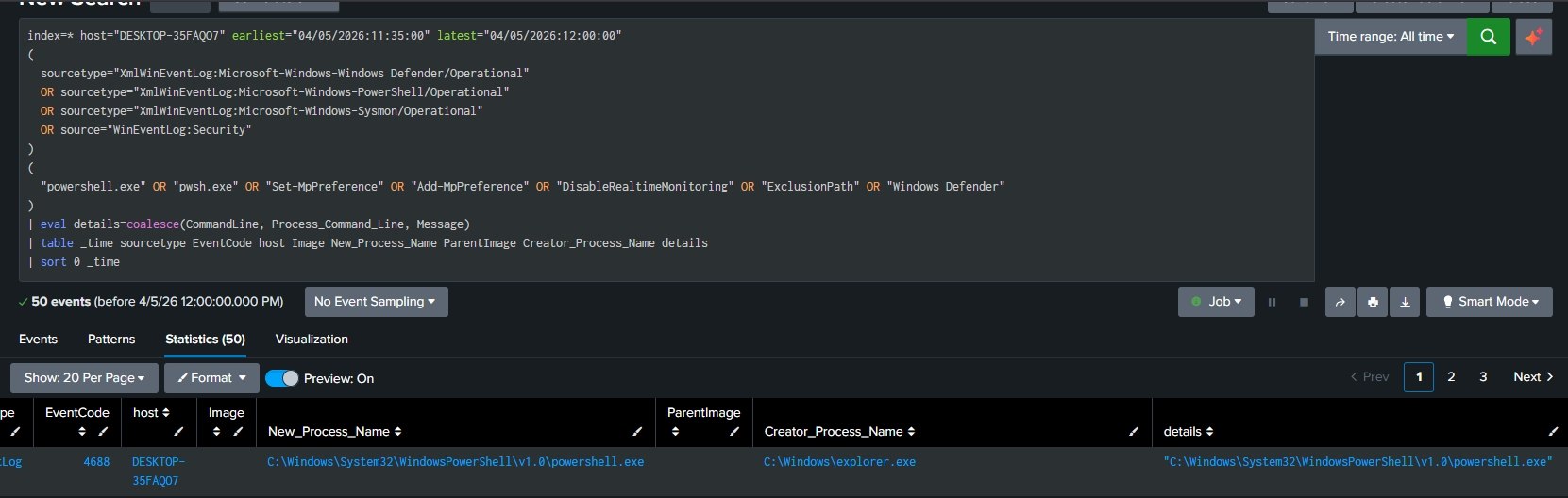Click the details powershell.exe command cell

1357,462
